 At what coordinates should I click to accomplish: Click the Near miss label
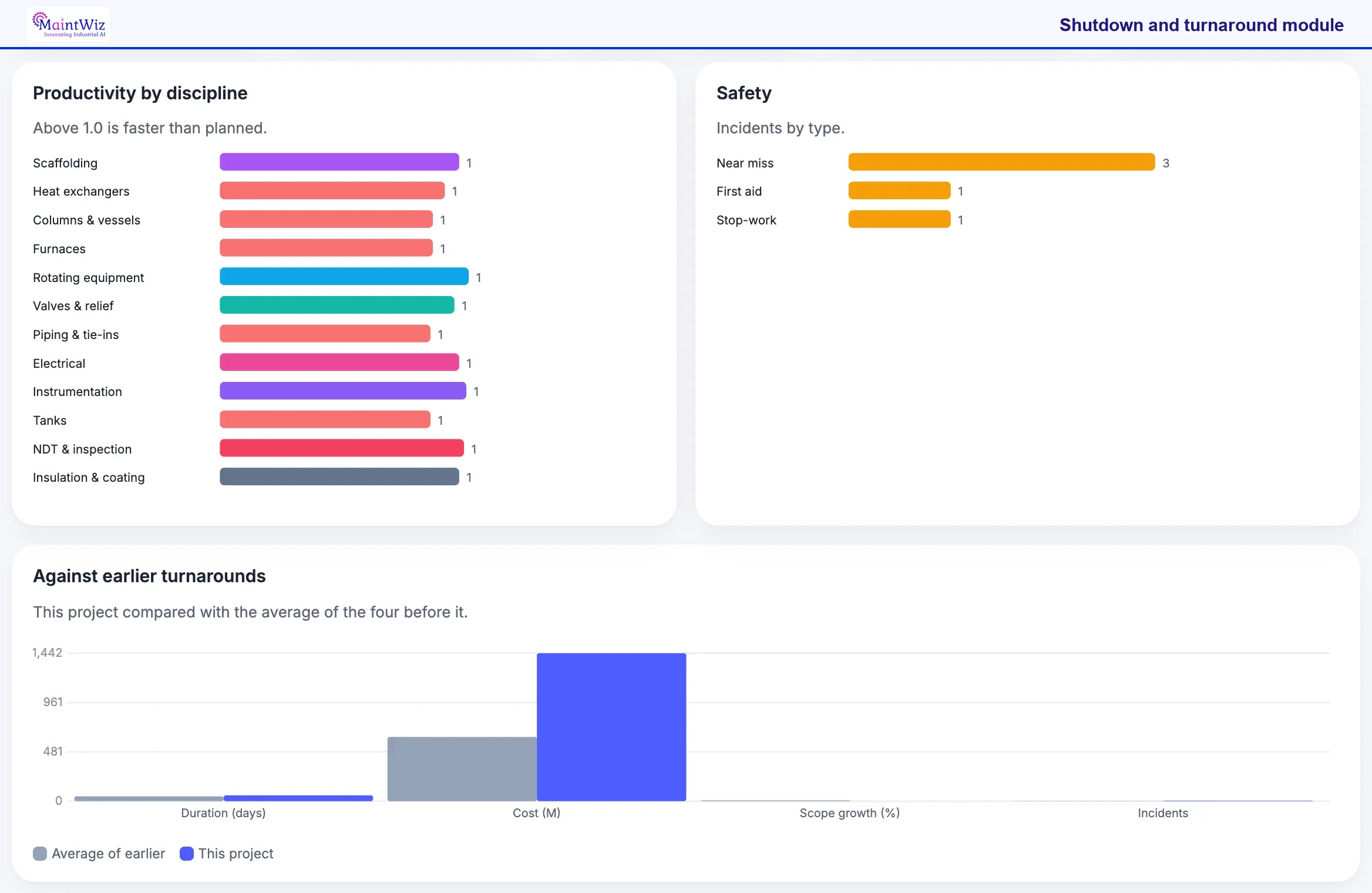(x=745, y=163)
